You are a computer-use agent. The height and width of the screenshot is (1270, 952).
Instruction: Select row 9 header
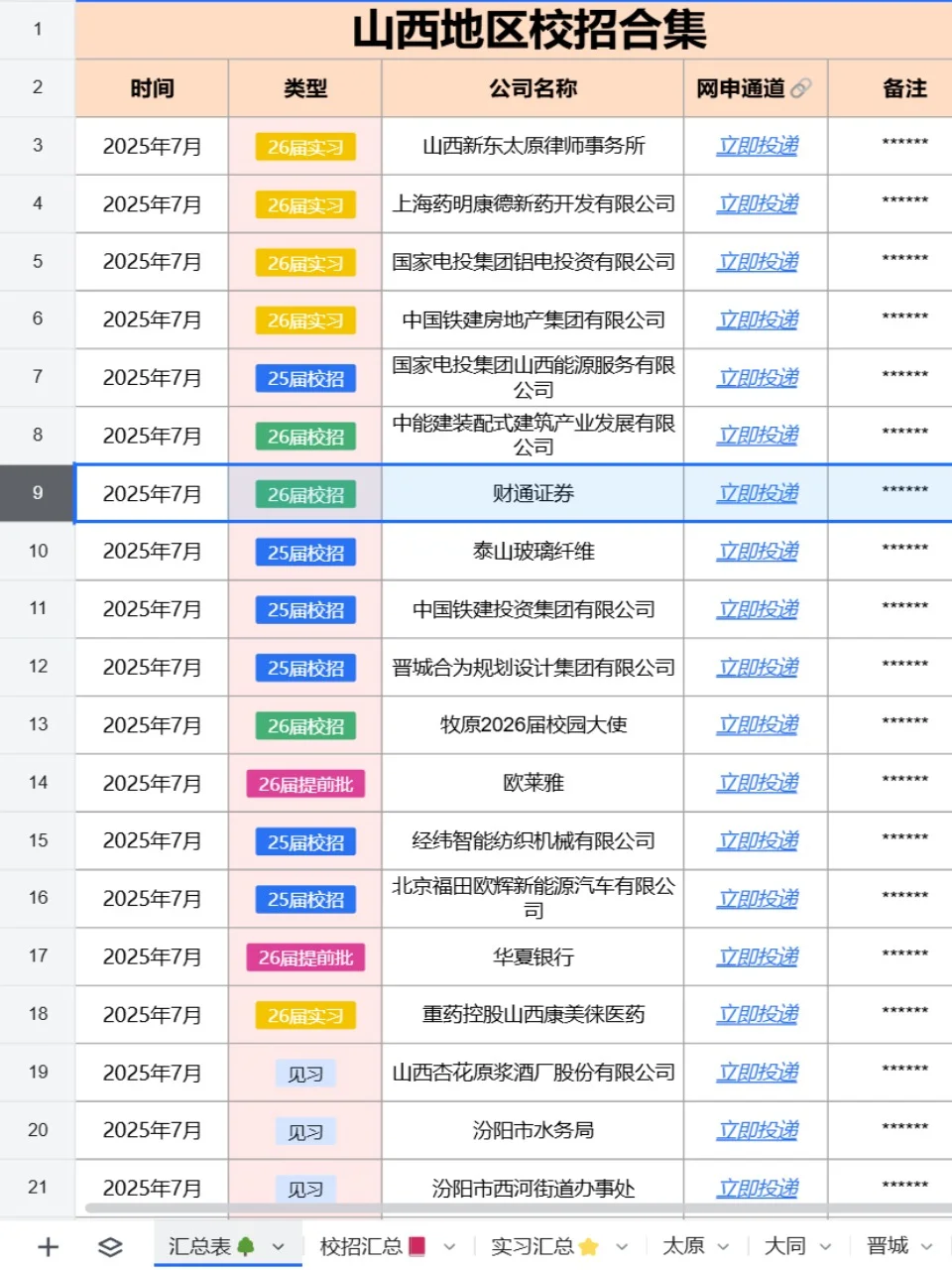click(x=38, y=493)
